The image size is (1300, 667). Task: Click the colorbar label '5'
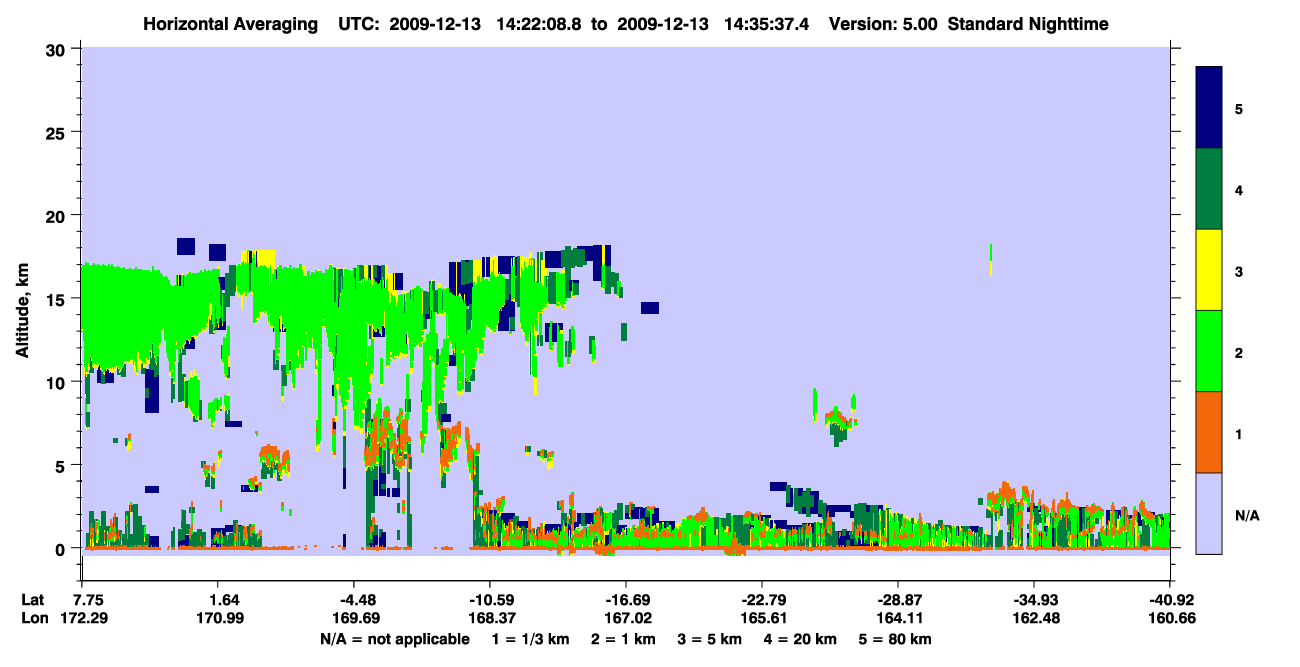[1238, 108]
